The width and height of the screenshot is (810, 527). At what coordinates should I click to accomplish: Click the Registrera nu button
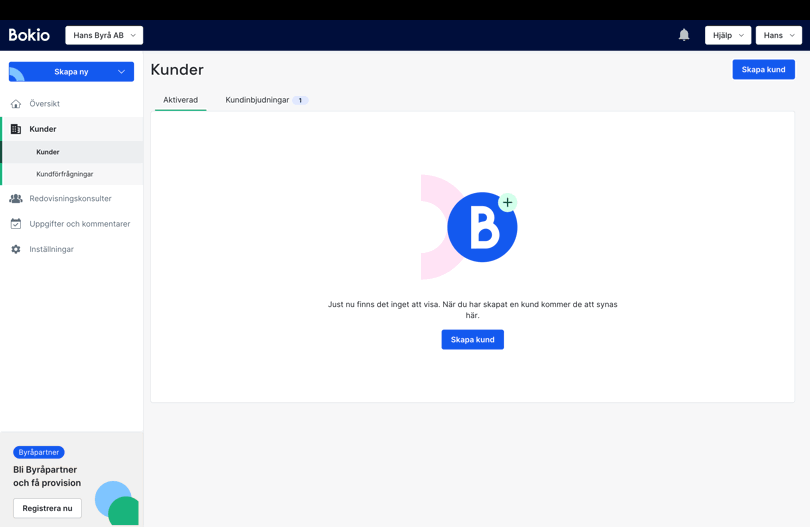point(48,508)
